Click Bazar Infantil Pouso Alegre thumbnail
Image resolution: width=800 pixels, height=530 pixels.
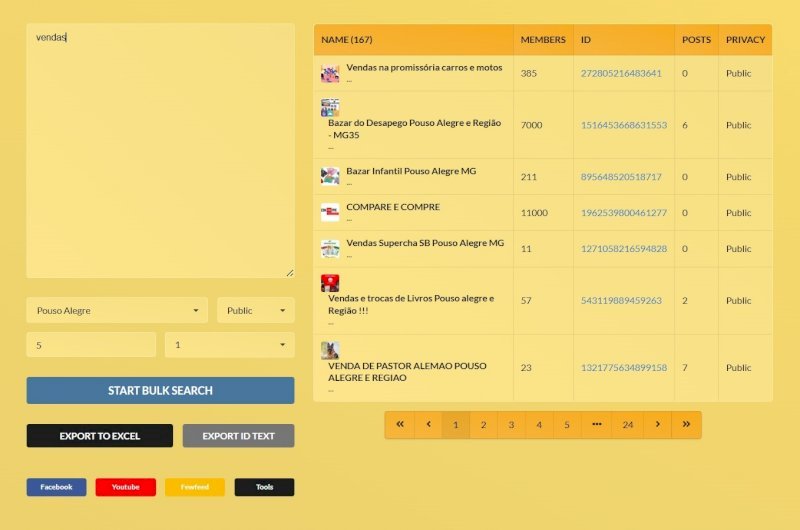coord(330,176)
